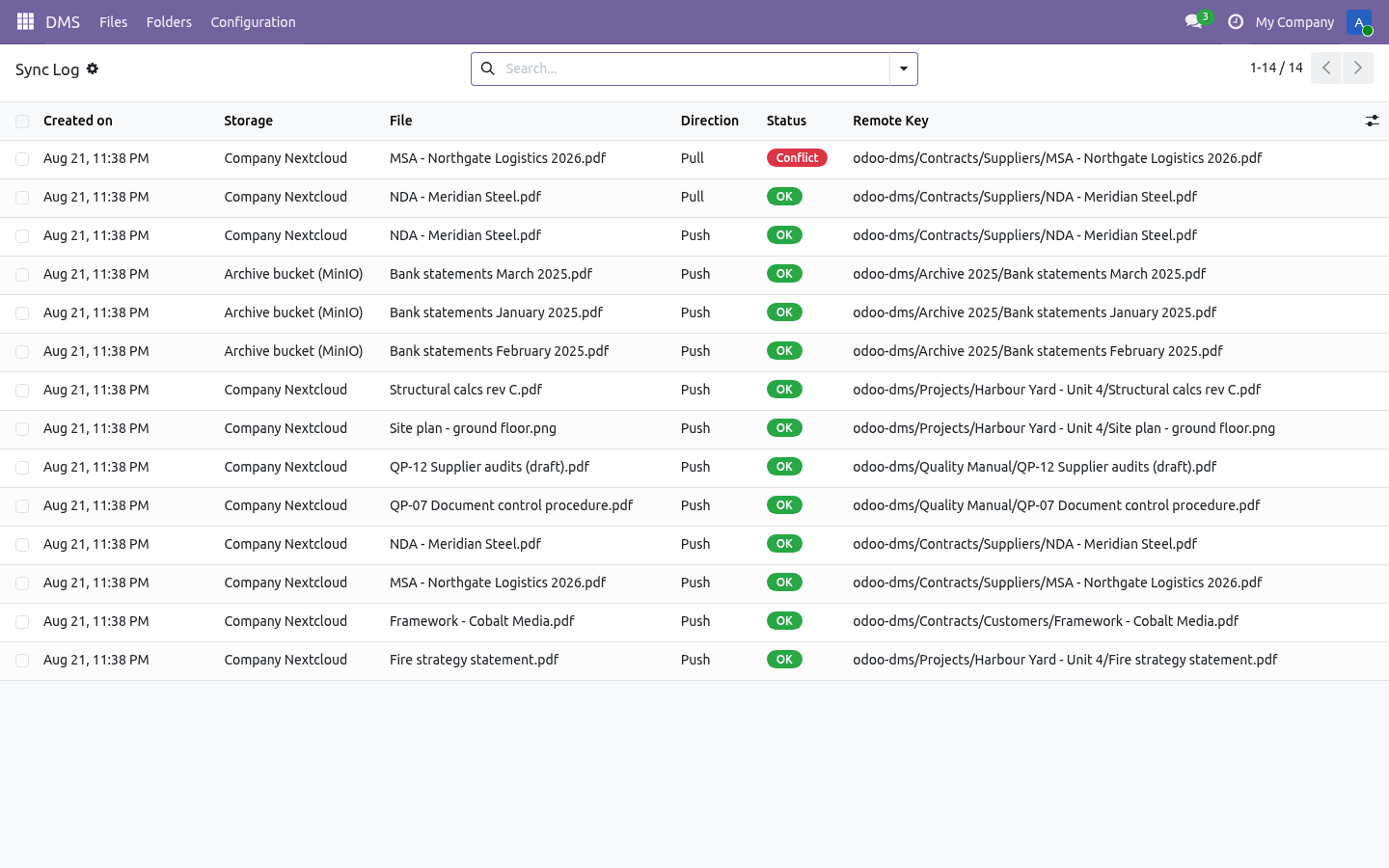
Task: Click Sync Log breadcrumb title
Action: [47, 69]
